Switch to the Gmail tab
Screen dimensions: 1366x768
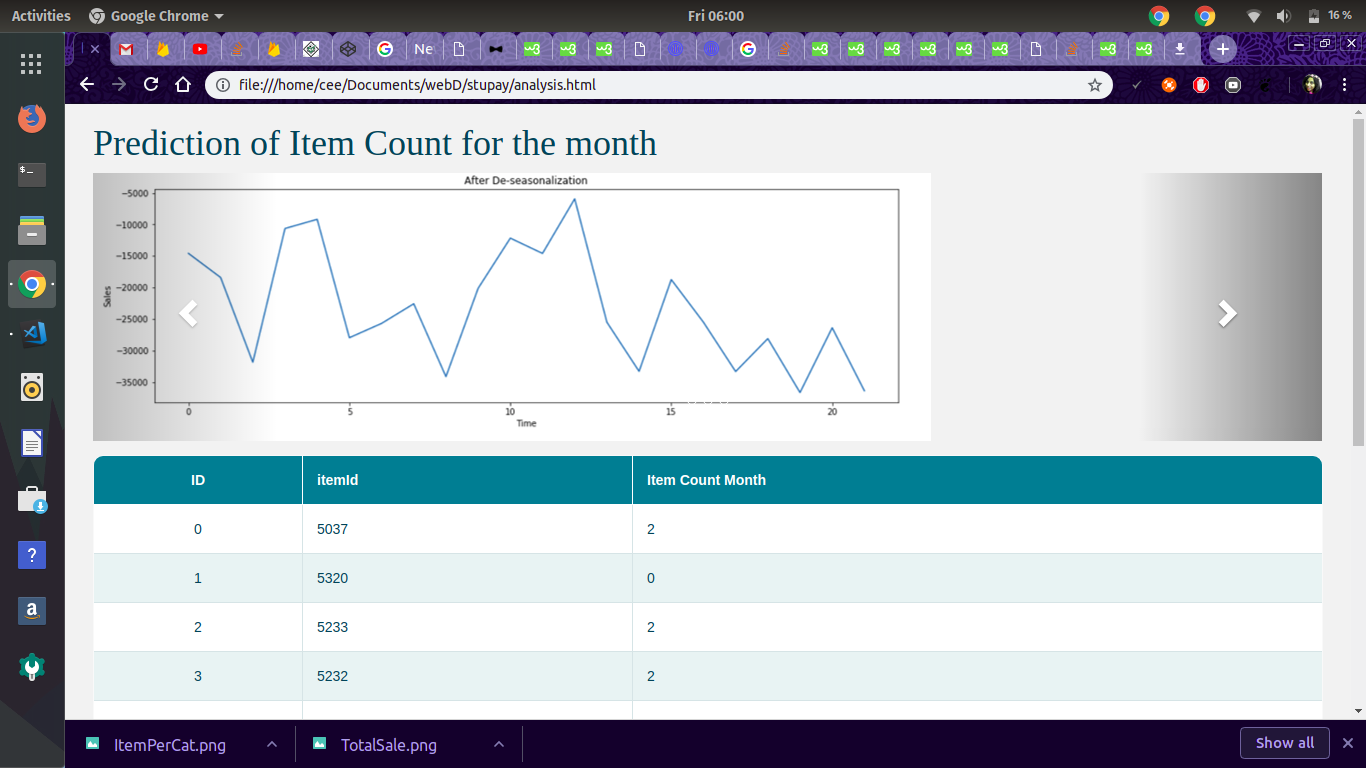coord(126,49)
